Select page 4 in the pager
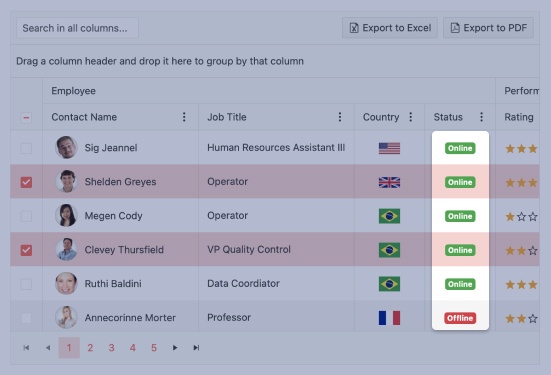This screenshot has height=375, width=551. pos(132,348)
